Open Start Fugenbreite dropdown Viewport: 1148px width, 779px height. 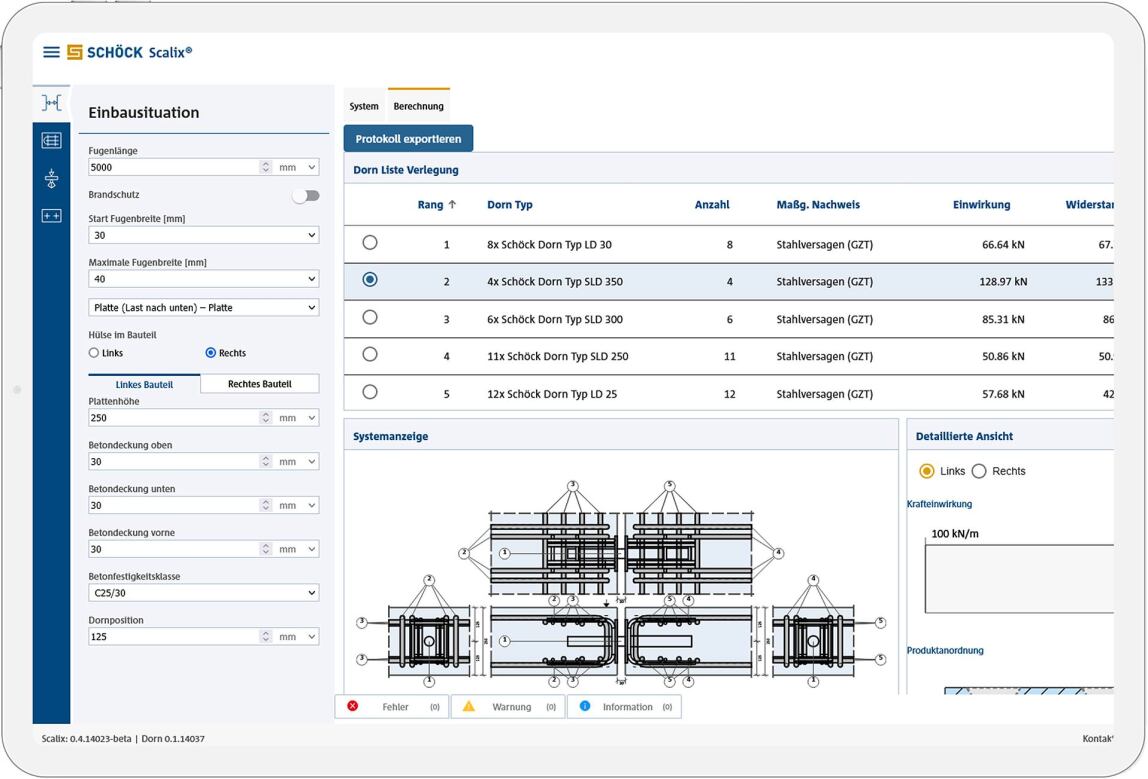(x=204, y=235)
